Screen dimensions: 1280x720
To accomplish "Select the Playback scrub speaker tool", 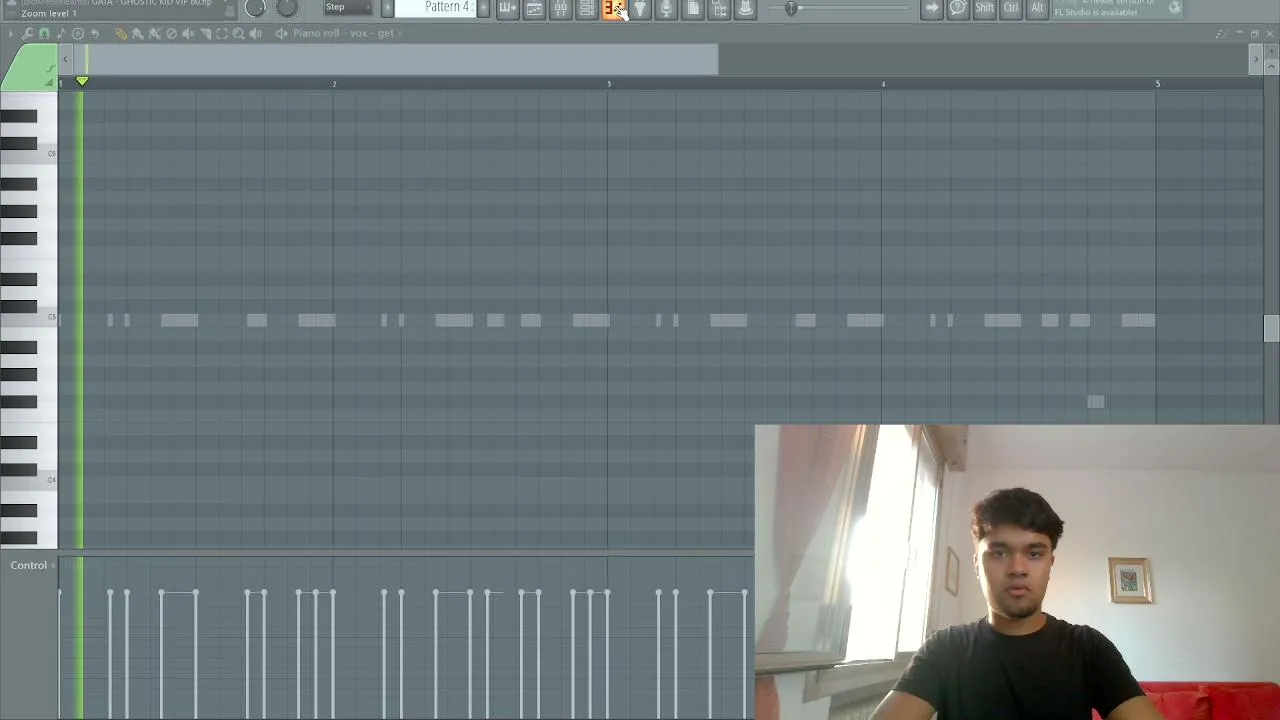I will point(256,34).
